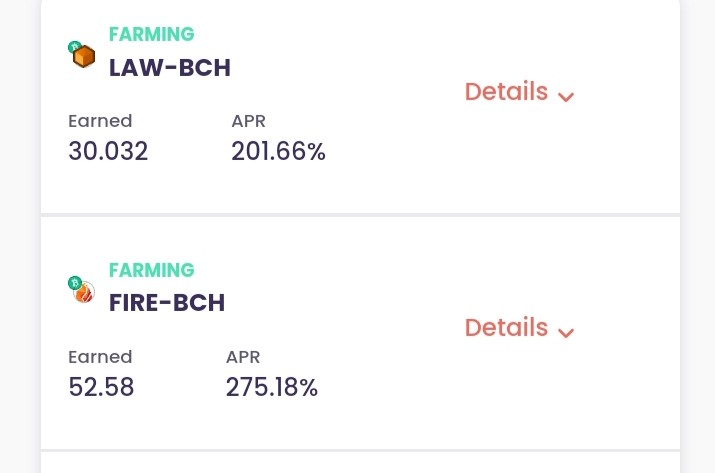715x473 pixels.
Task: Click the 30.032 earned value
Action: click(x=108, y=151)
